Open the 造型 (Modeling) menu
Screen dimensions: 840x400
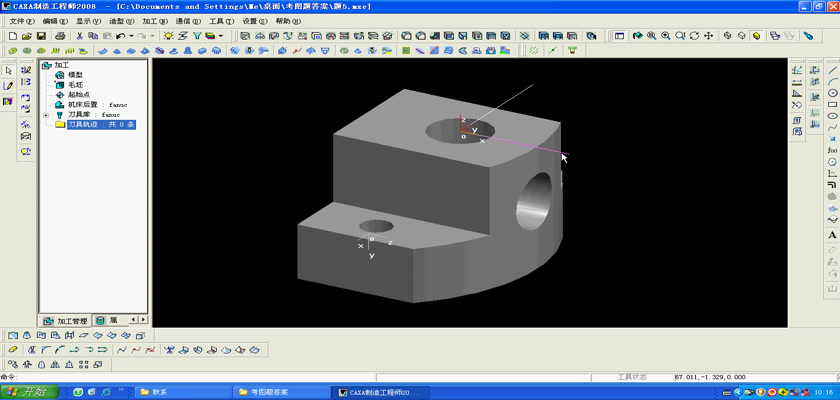click(122, 21)
